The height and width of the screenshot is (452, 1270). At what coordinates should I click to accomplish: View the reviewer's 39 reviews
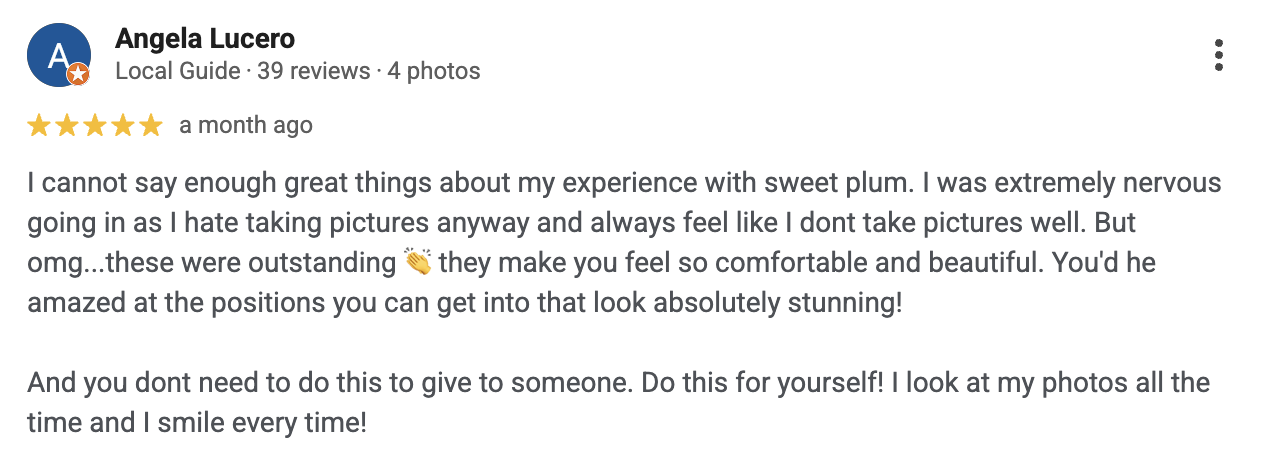314,71
